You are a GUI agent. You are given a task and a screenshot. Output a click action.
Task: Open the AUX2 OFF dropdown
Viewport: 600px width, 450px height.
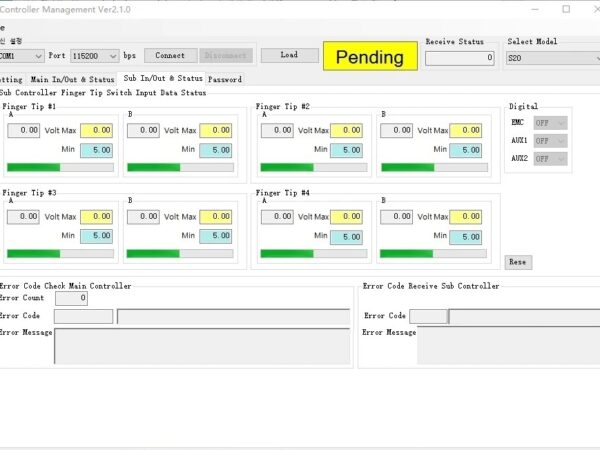pyautogui.click(x=550, y=158)
